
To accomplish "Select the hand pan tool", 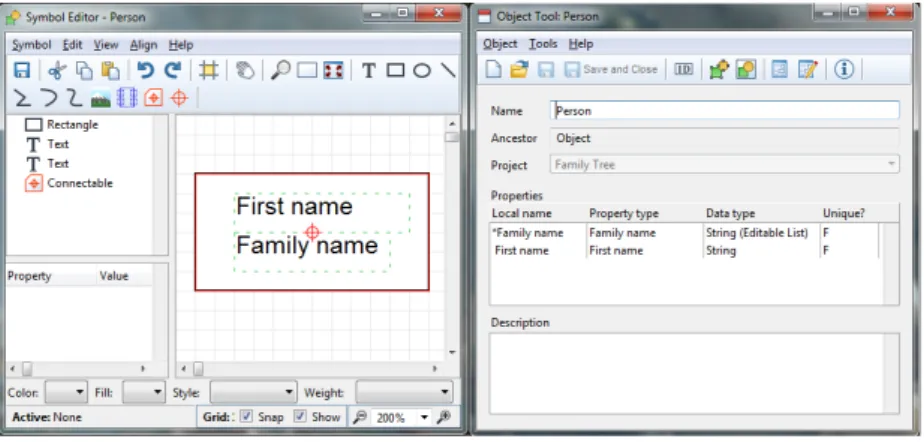I will pyautogui.click(x=245, y=71).
